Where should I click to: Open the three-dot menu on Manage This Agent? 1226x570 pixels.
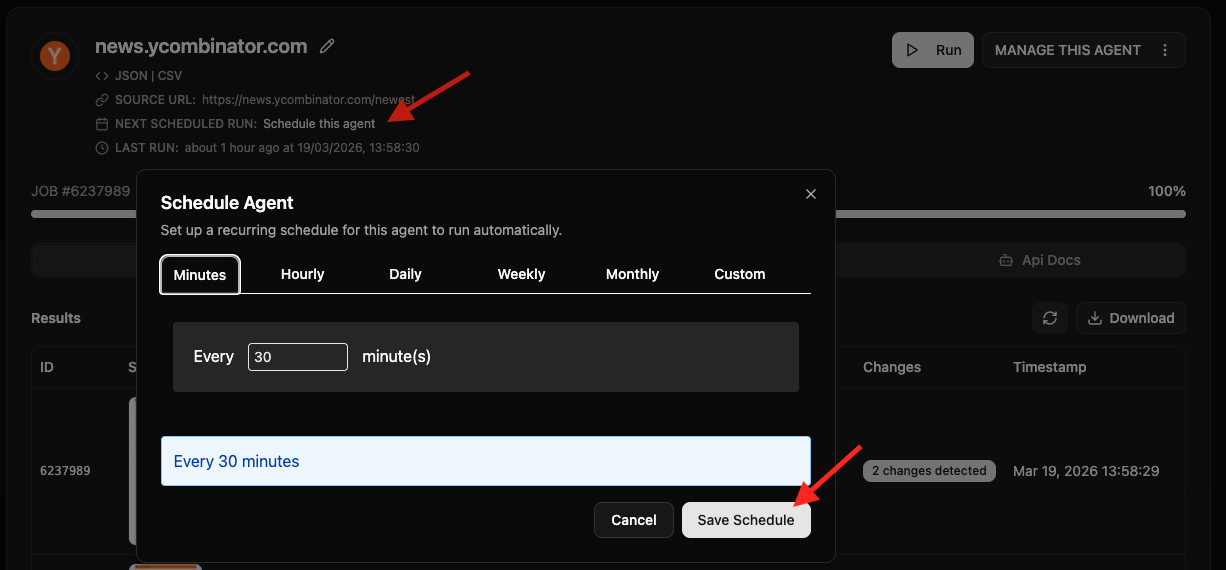coord(1165,50)
